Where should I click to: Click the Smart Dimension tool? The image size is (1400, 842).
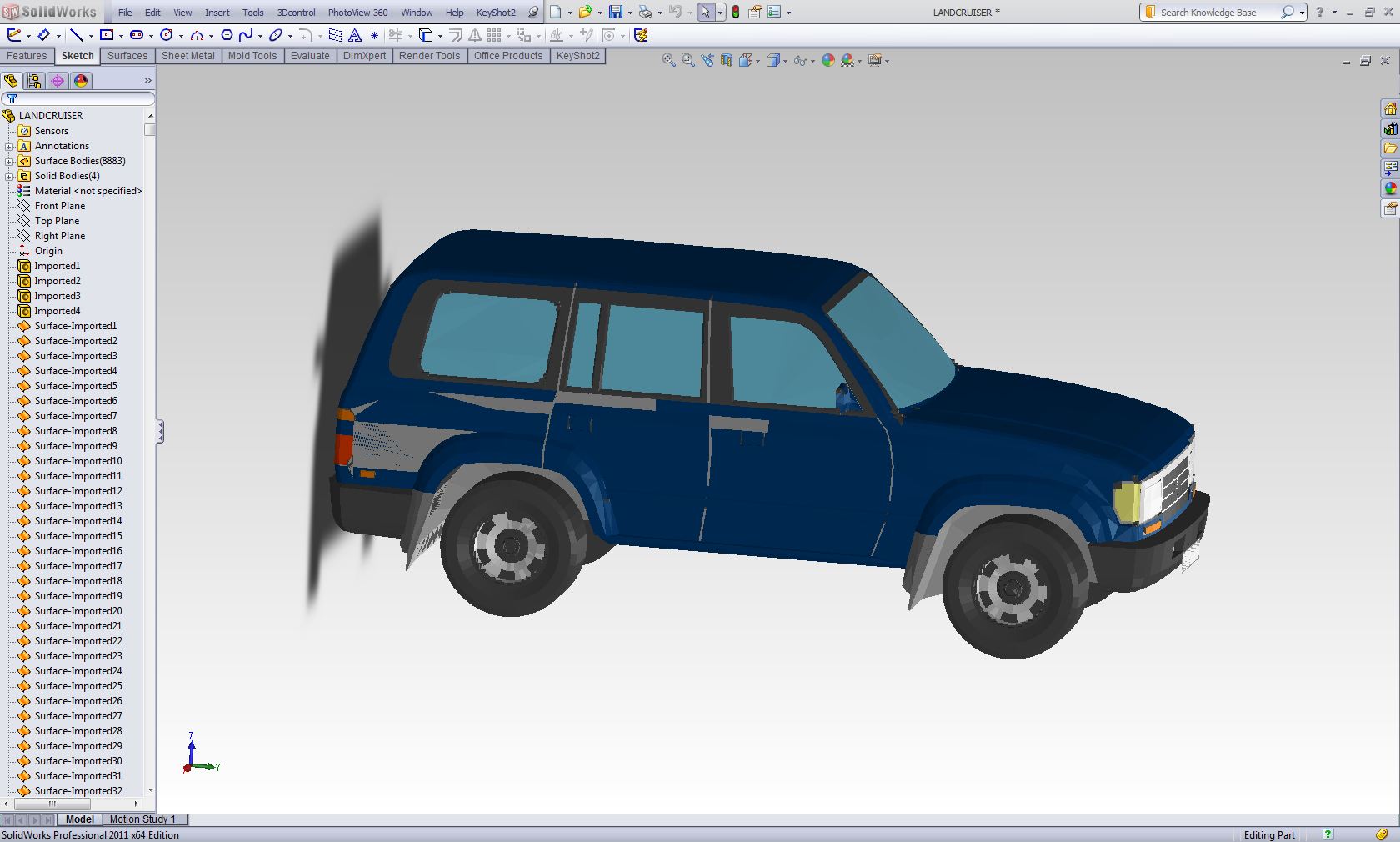point(43,35)
